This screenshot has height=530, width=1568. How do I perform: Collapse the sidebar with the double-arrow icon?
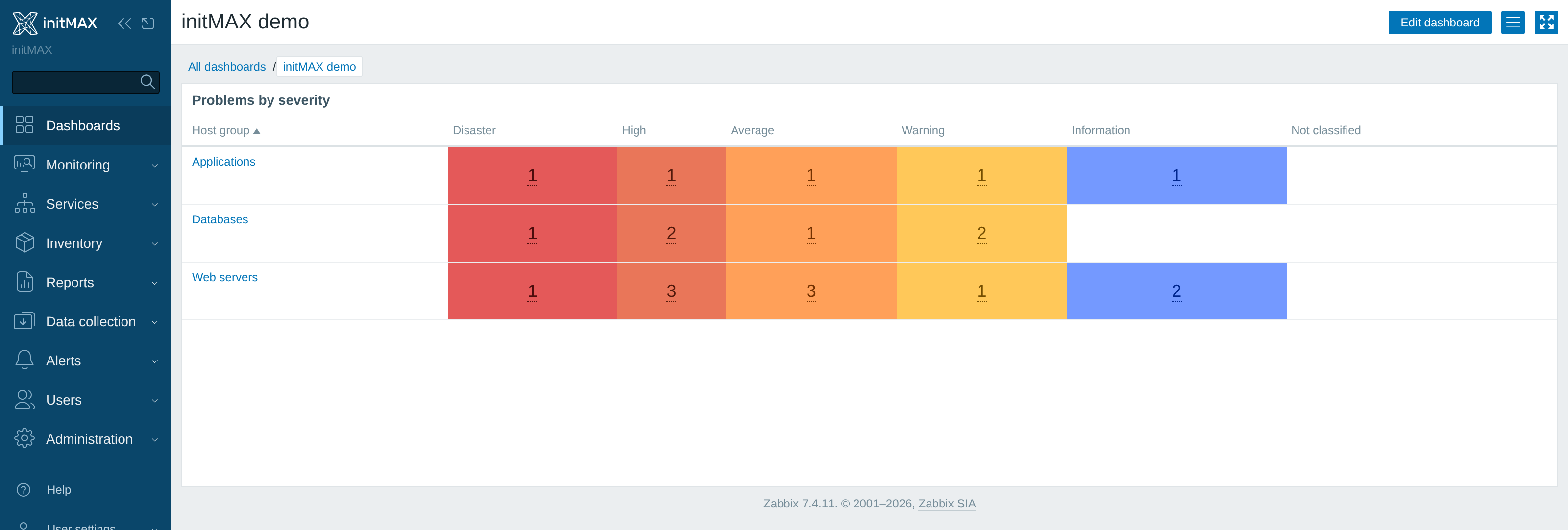click(x=124, y=23)
